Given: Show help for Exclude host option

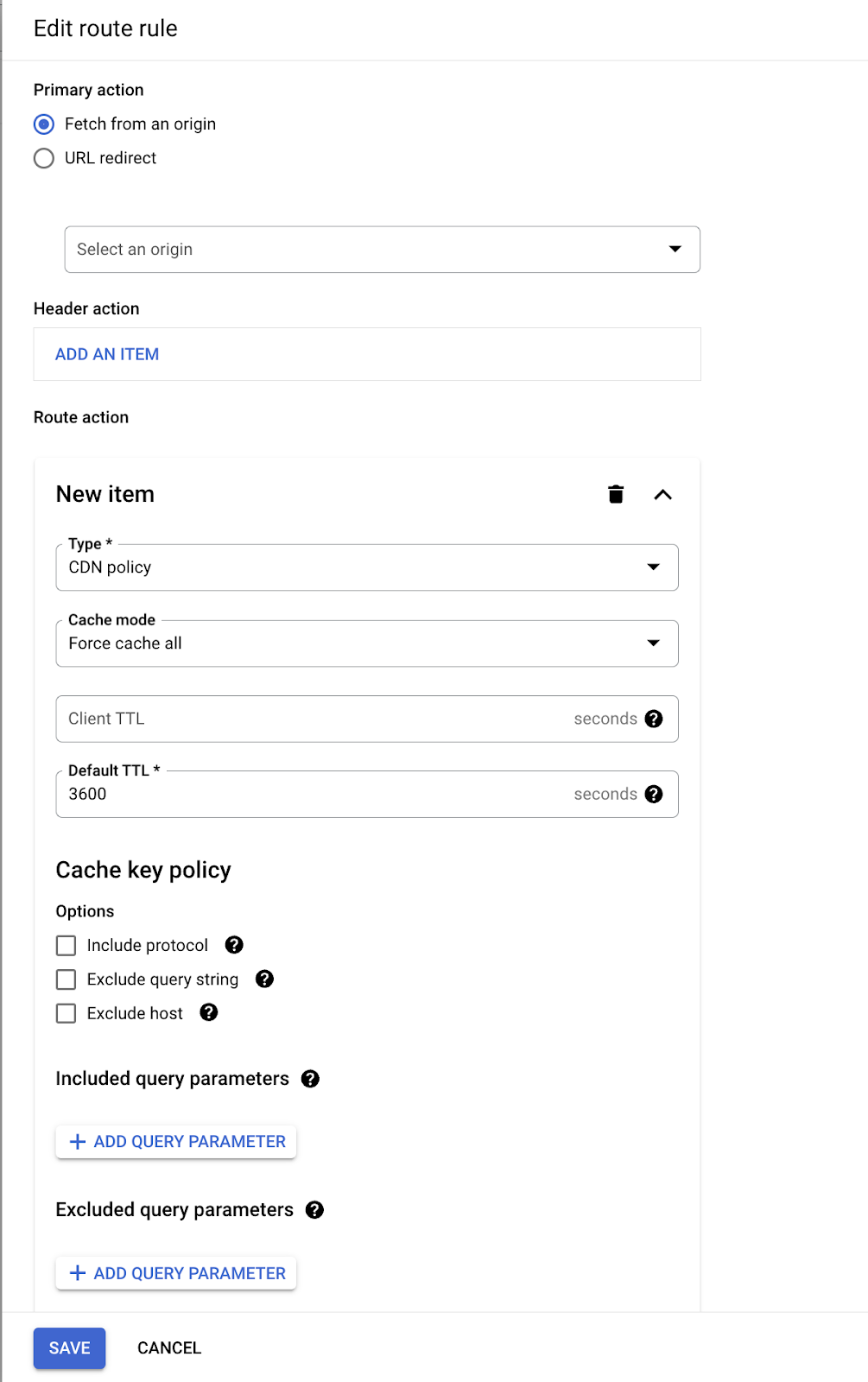Looking at the screenshot, I should click(x=209, y=1012).
